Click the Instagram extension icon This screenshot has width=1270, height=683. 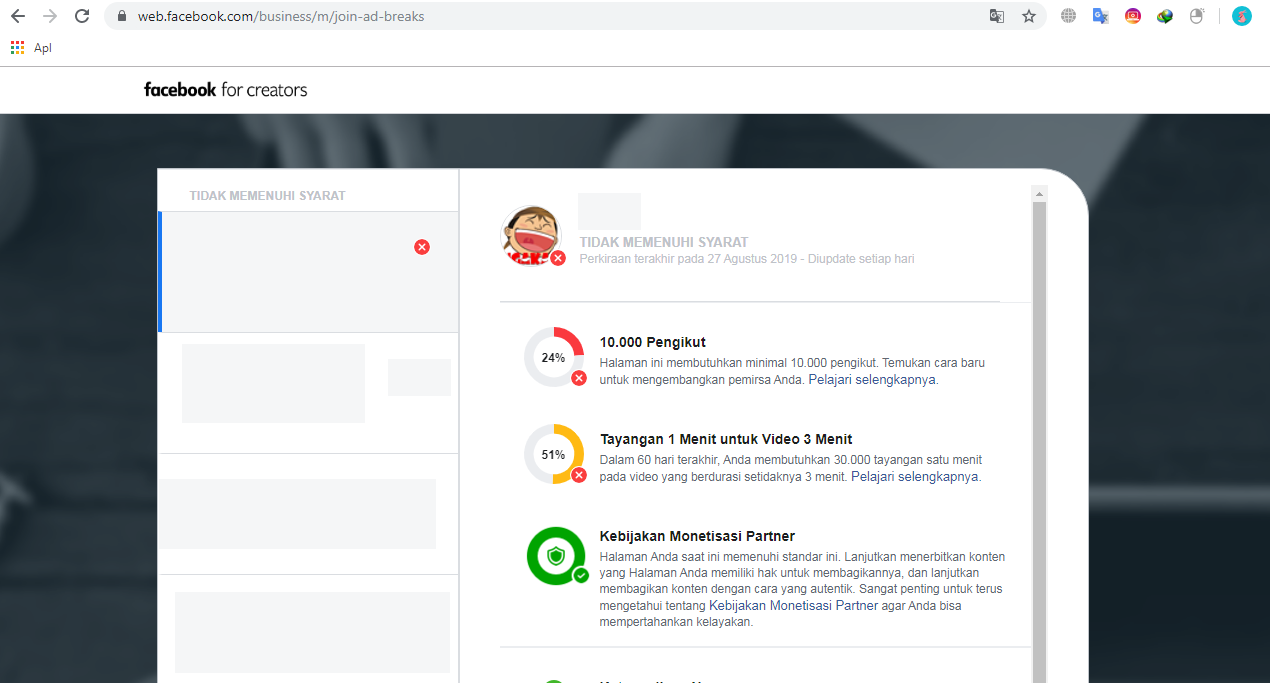click(1132, 15)
